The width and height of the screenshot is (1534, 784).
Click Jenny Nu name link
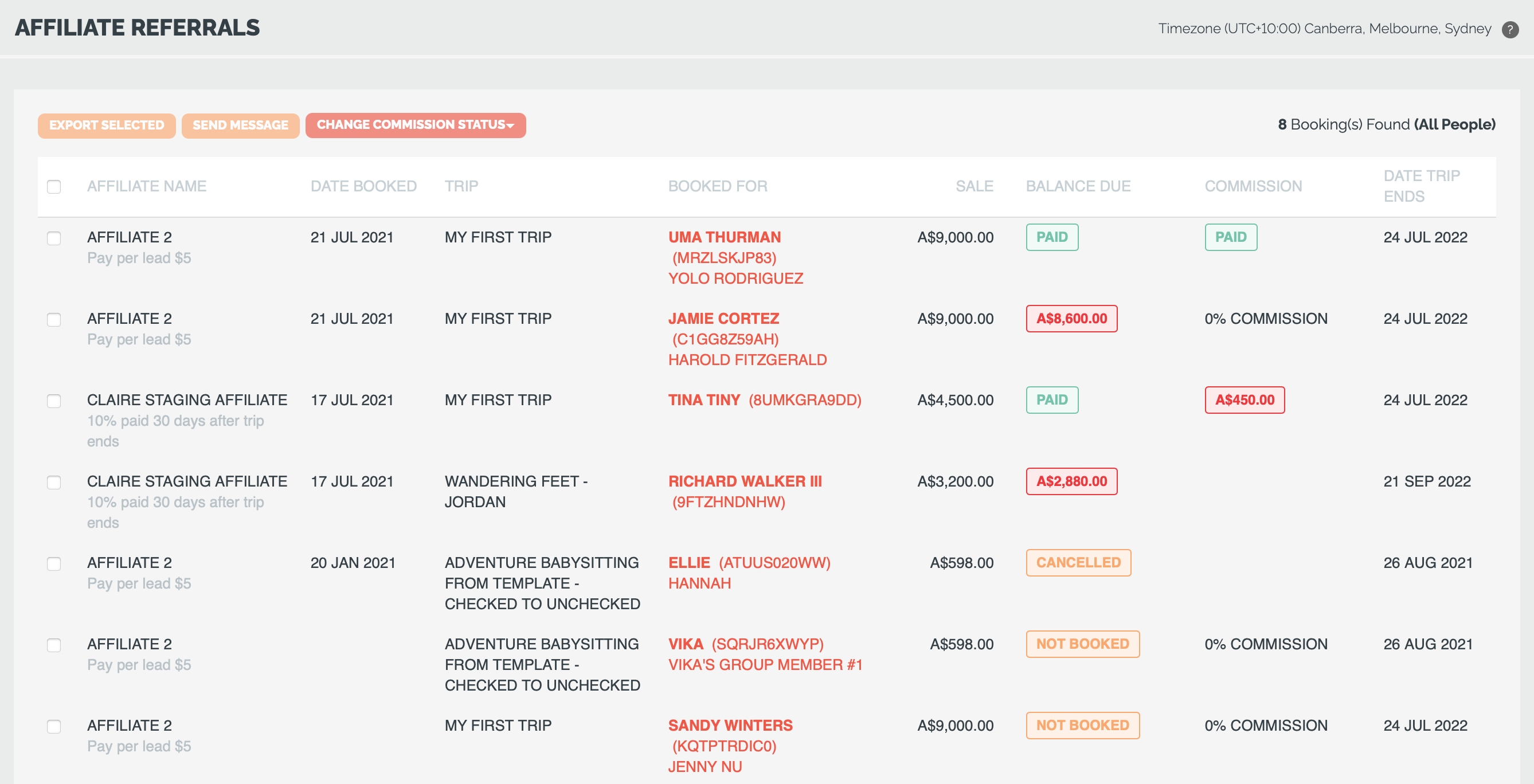pos(705,767)
